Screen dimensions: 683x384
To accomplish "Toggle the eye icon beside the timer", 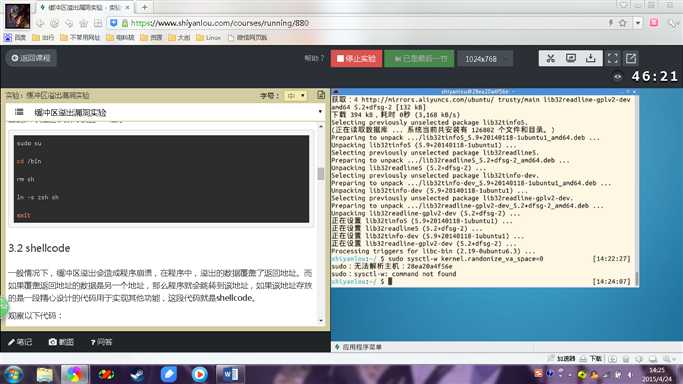I will tap(618, 77).
